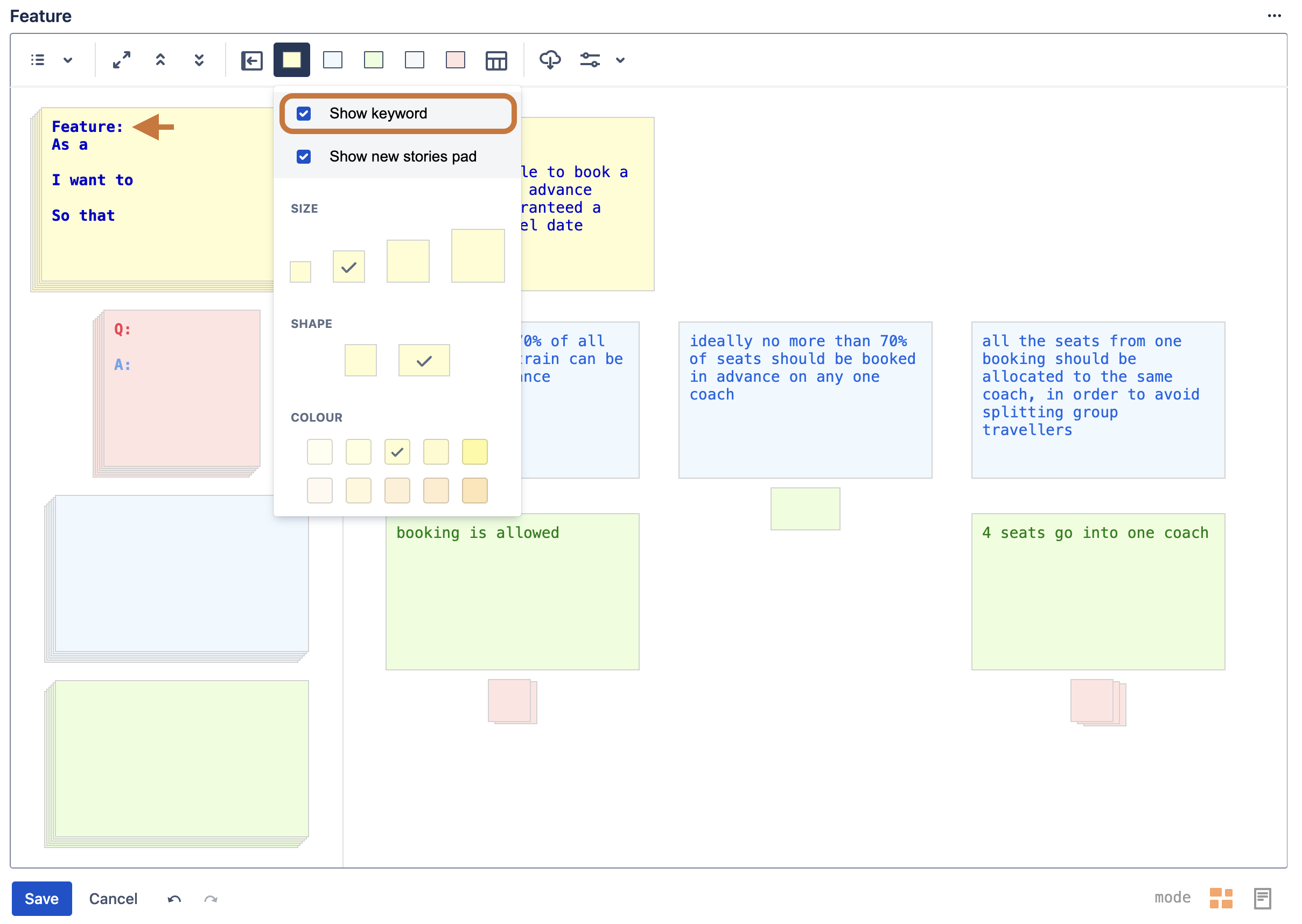1302x924 pixels.
Task: Open the settings sliders icon
Action: (x=590, y=60)
